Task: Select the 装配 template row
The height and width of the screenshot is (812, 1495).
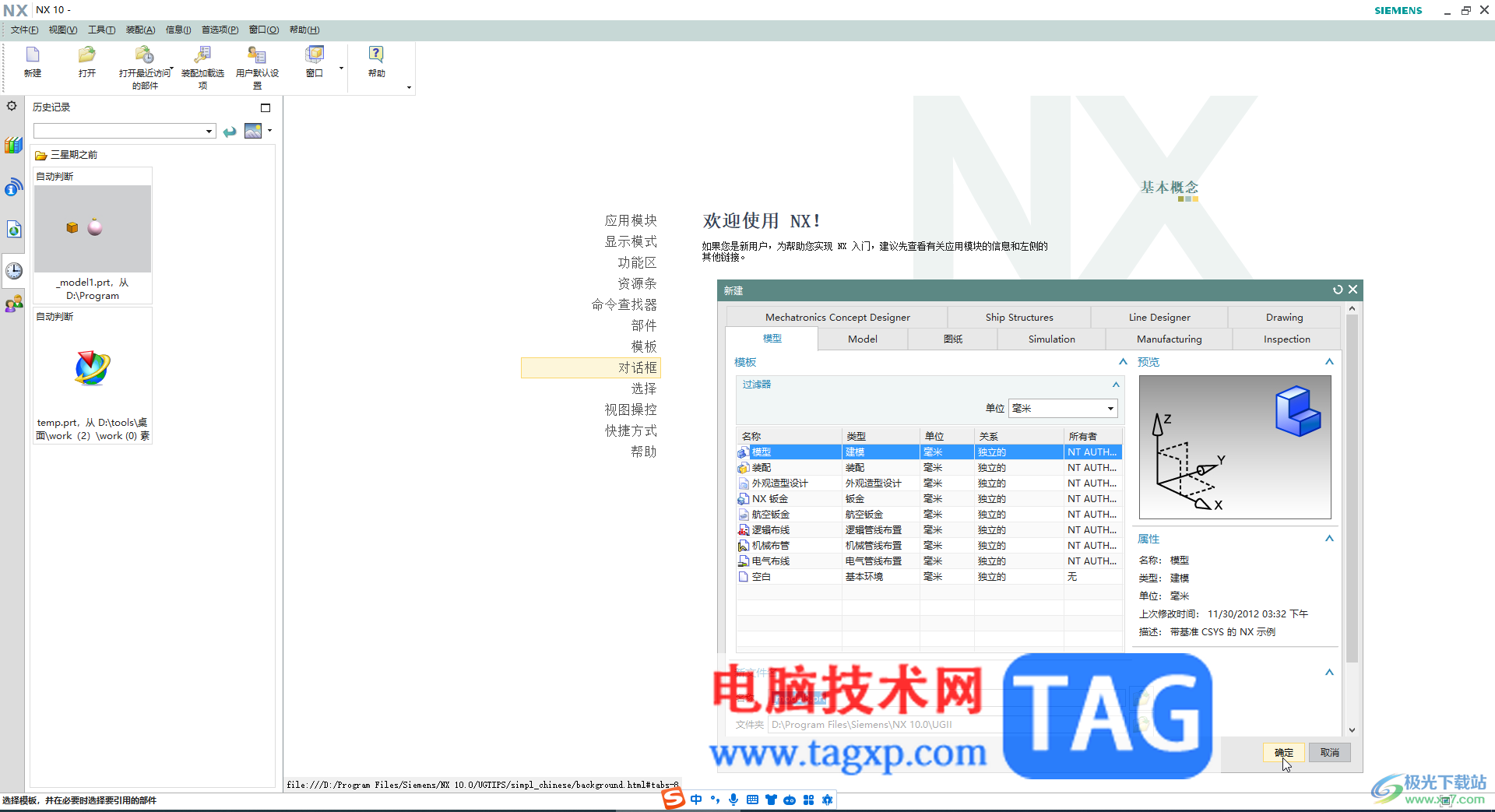Action: click(929, 467)
